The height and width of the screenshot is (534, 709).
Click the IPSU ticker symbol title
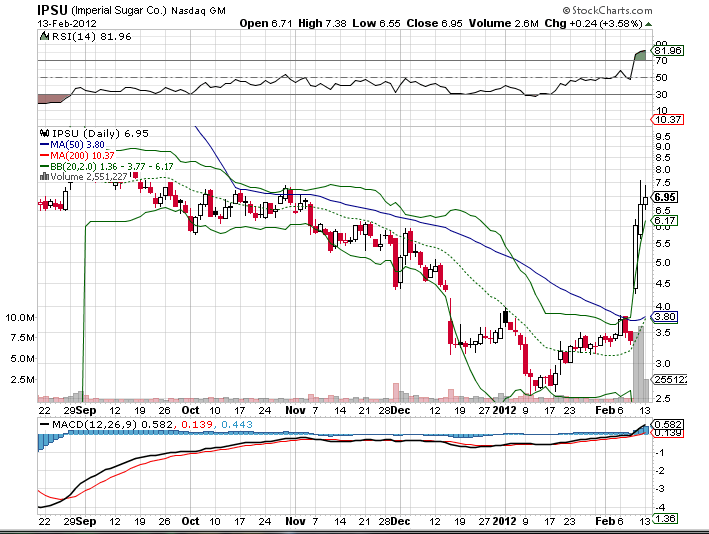[52, 9]
